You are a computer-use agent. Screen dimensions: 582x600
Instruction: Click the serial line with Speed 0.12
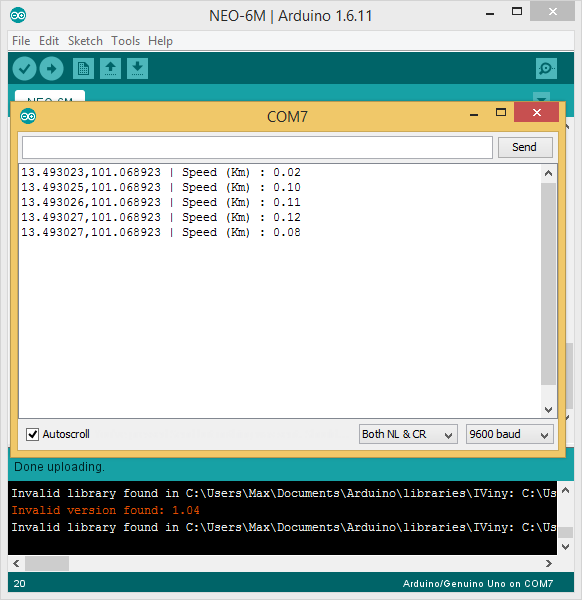coord(161,217)
